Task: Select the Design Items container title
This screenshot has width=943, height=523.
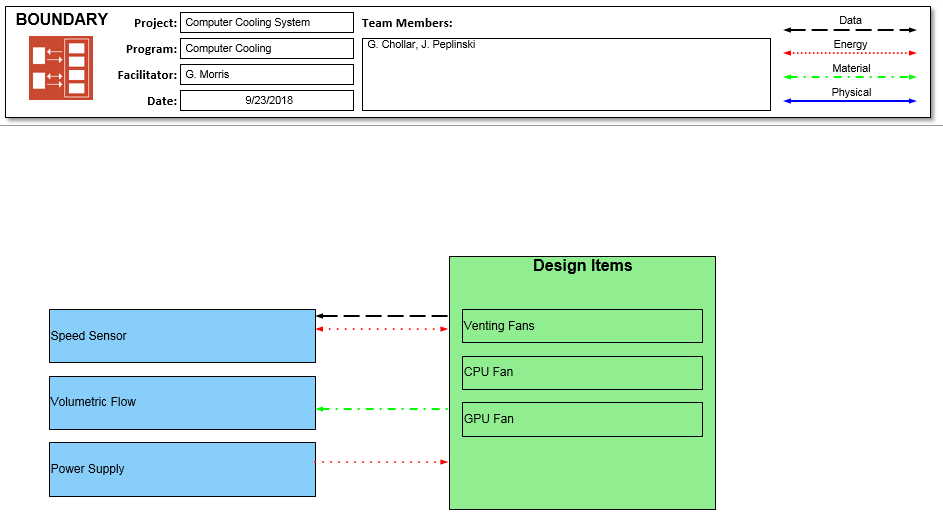Action: (x=582, y=266)
